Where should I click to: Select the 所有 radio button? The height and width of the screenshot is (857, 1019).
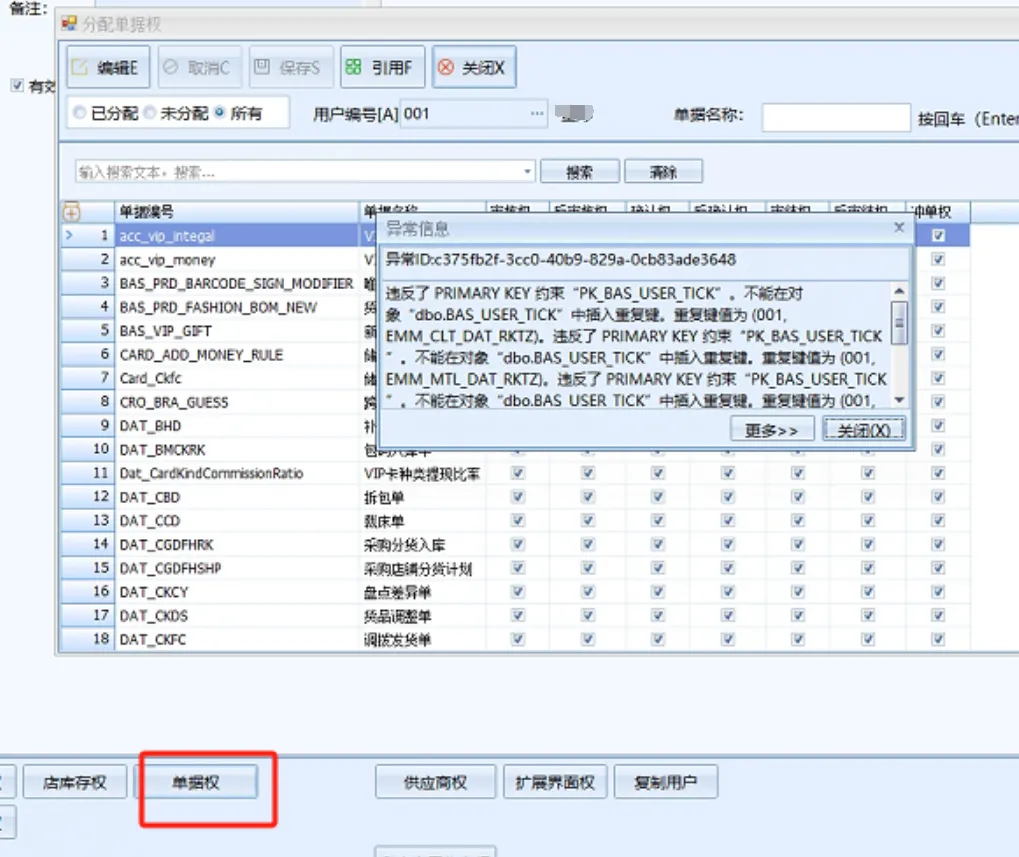coord(219,114)
